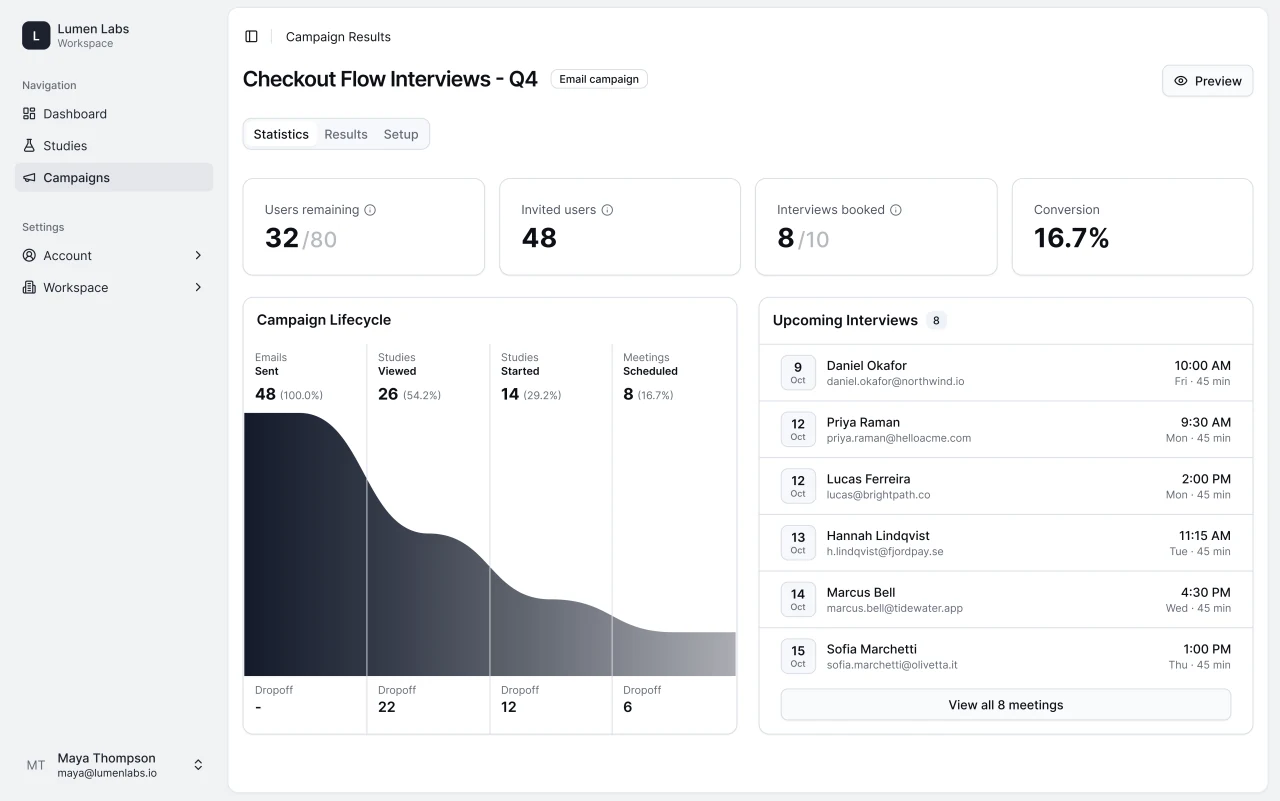Open Daniel Okafor's interview row
The width and height of the screenshot is (1280, 801).
(1006, 373)
